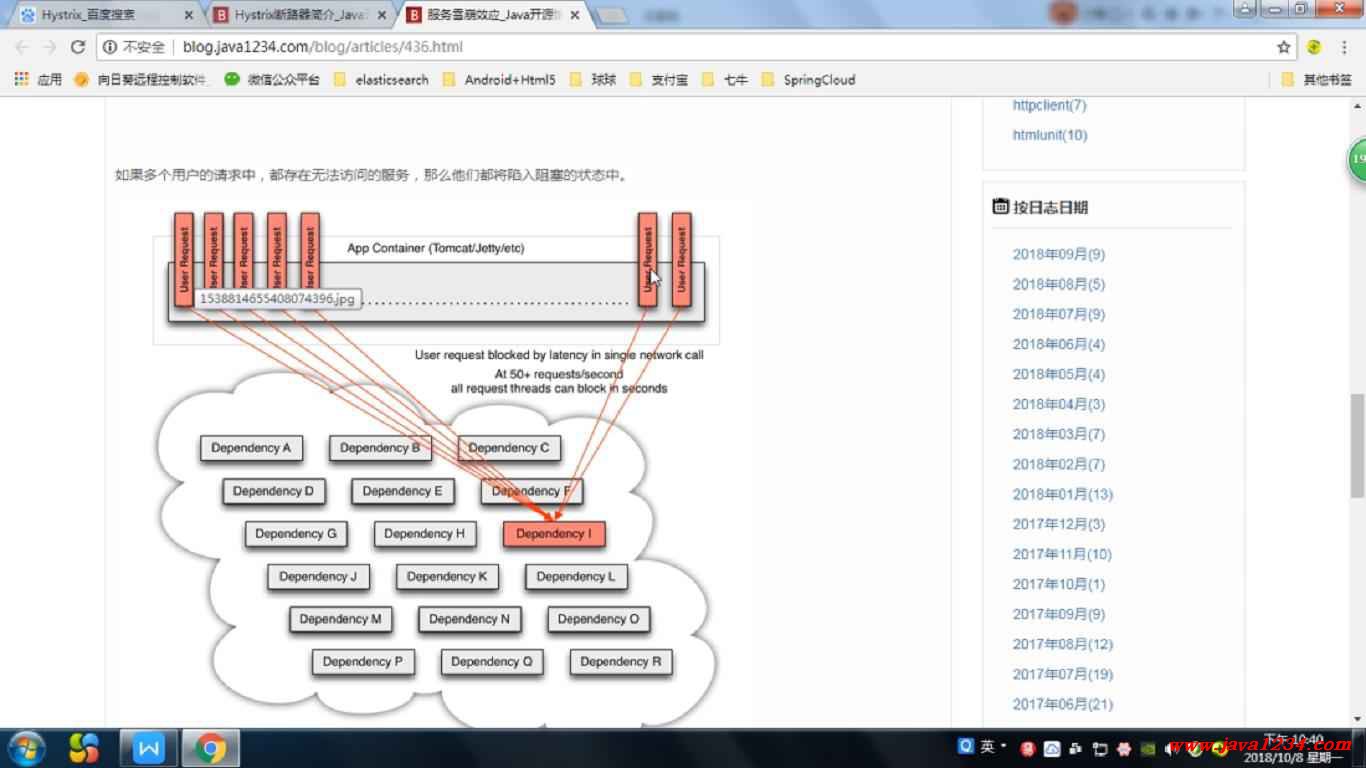Click the green extension icon beside the address bar
This screenshot has height=768, width=1366.
[x=1314, y=47]
